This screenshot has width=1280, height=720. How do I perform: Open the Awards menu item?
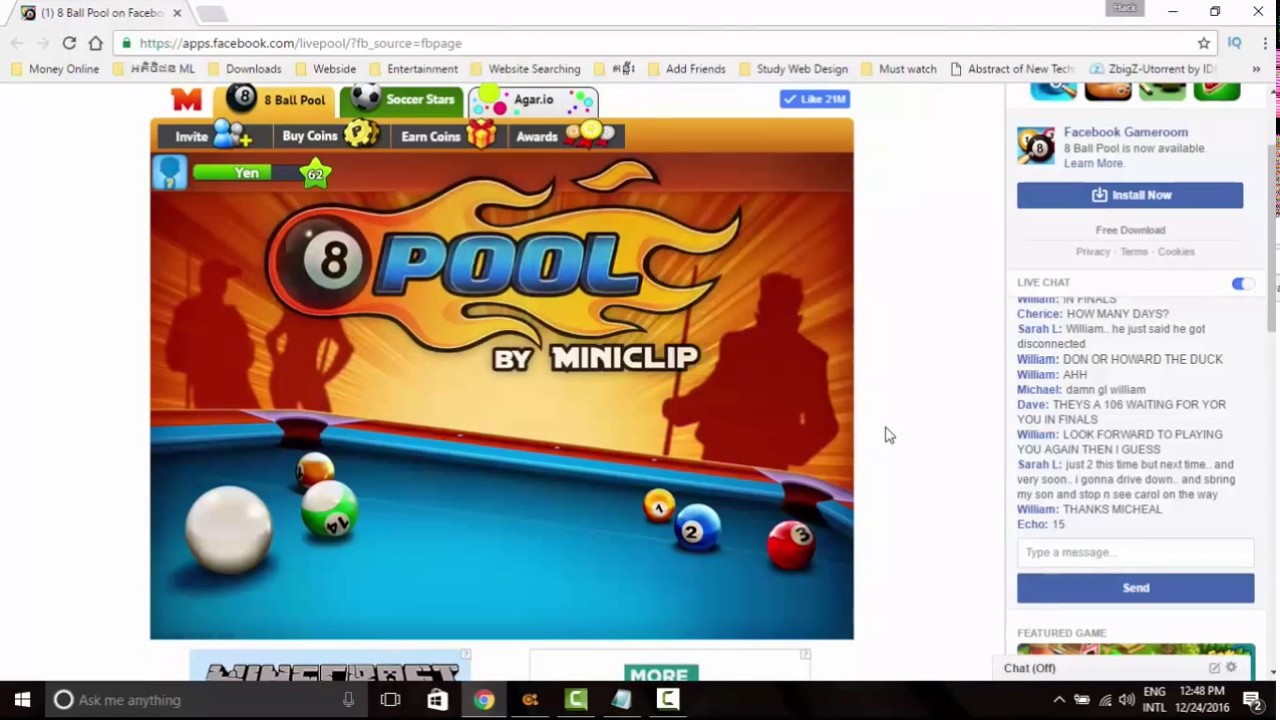(x=565, y=136)
